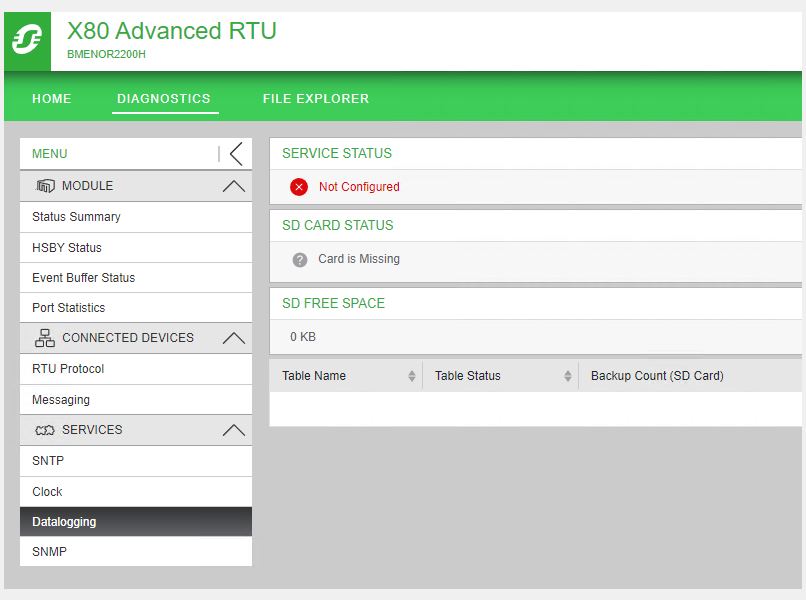The height and width of the screenshot is (600, 806).
Task: Click the SD Card Status heading
Action: [338, 225]
